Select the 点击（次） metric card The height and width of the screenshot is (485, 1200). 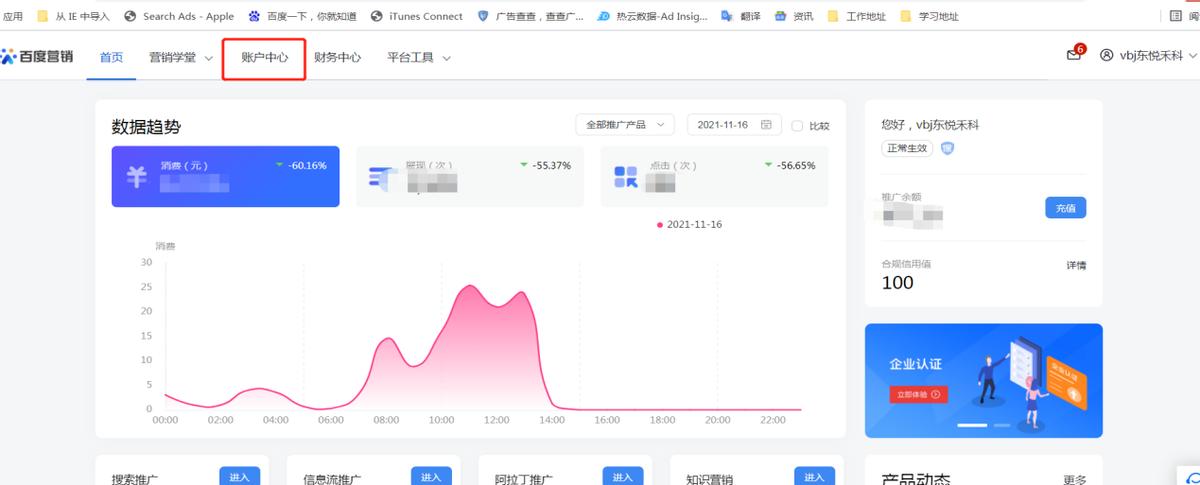coord(714,177)
